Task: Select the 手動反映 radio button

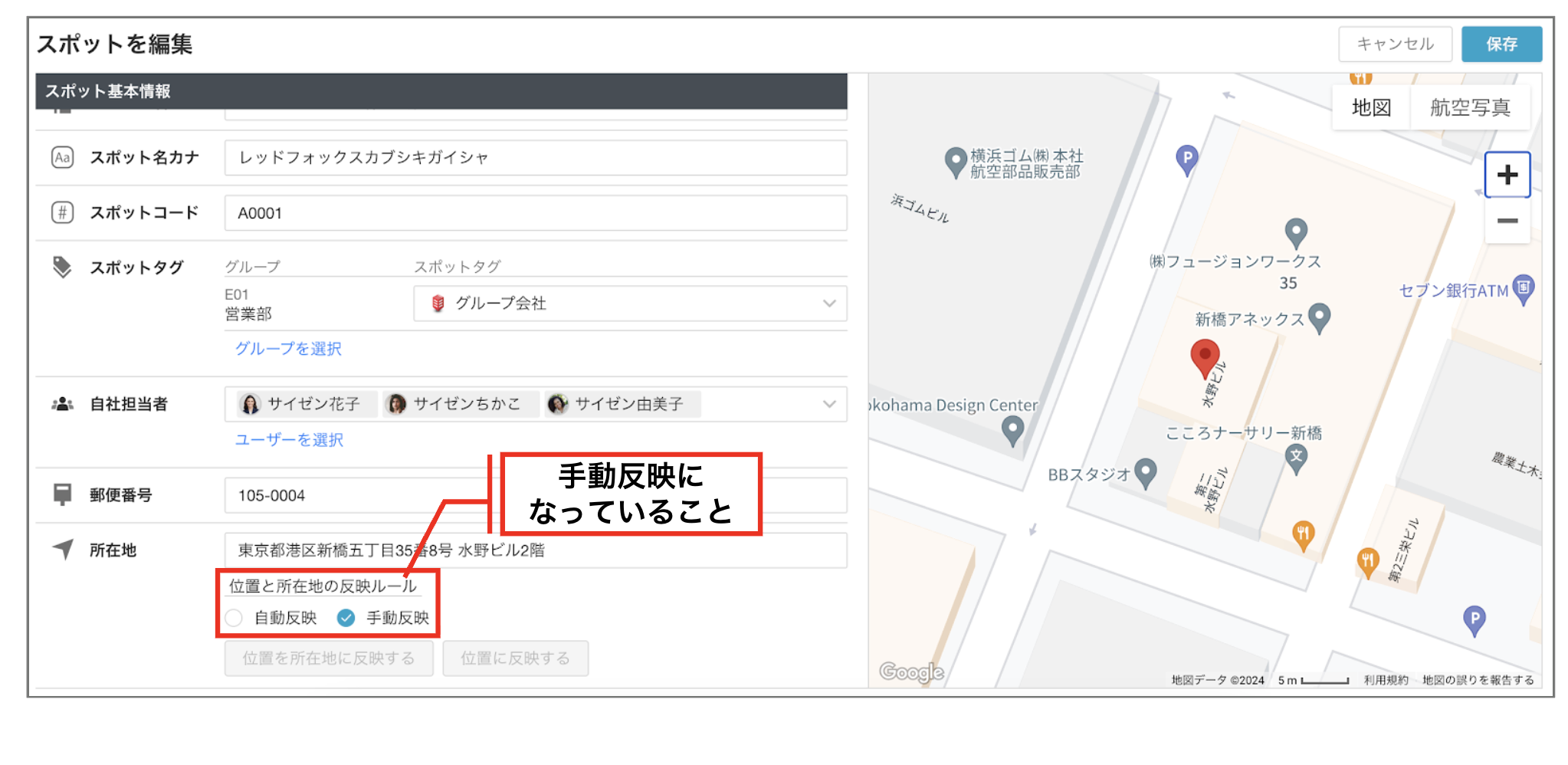Action: pyautogui.click(x=346, y=618)
